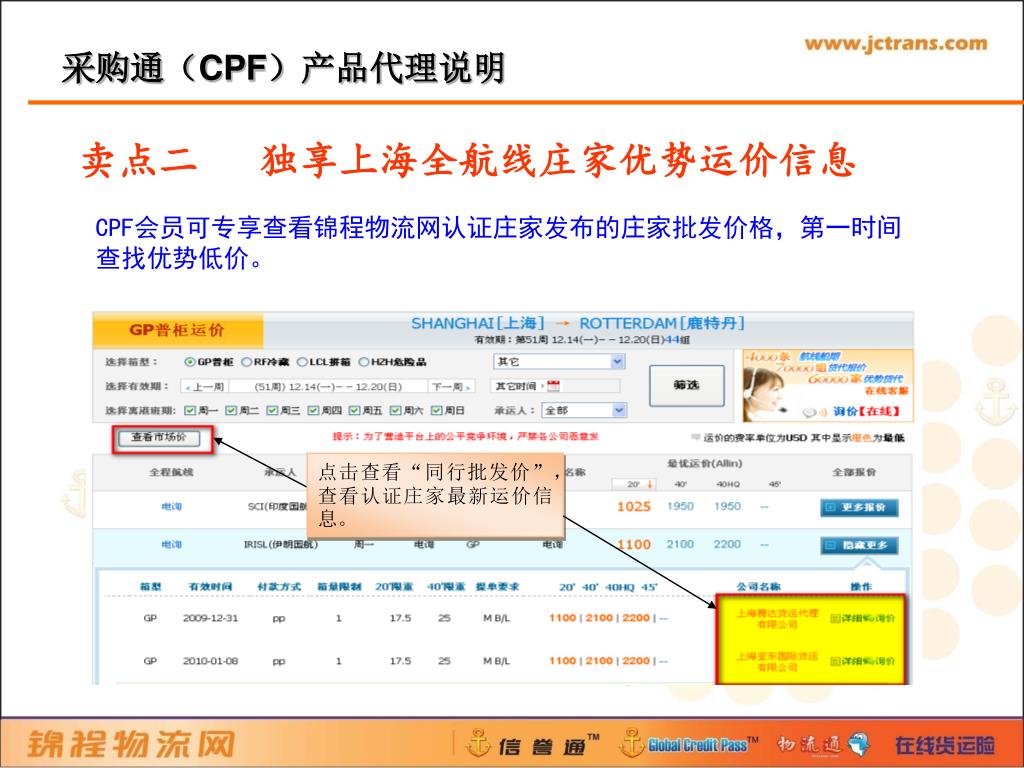
Task: Click 电询 link in the IRISL row
Action: 171,544
